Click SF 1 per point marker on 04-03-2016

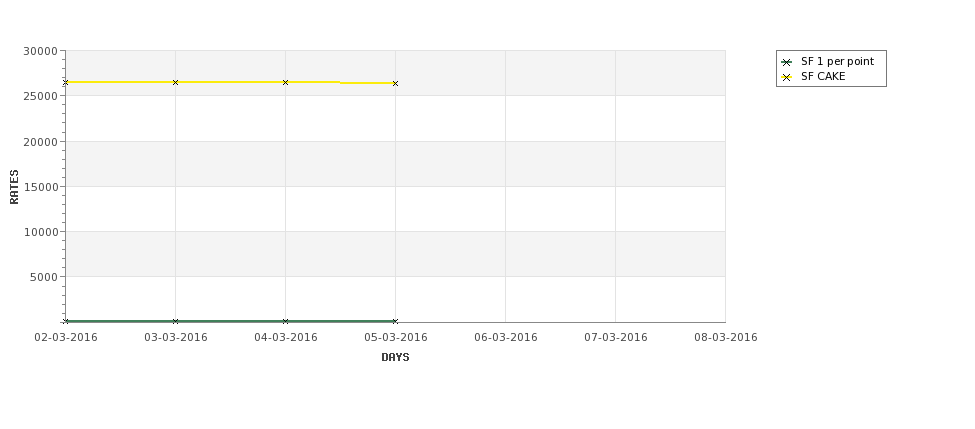(285, 321)
